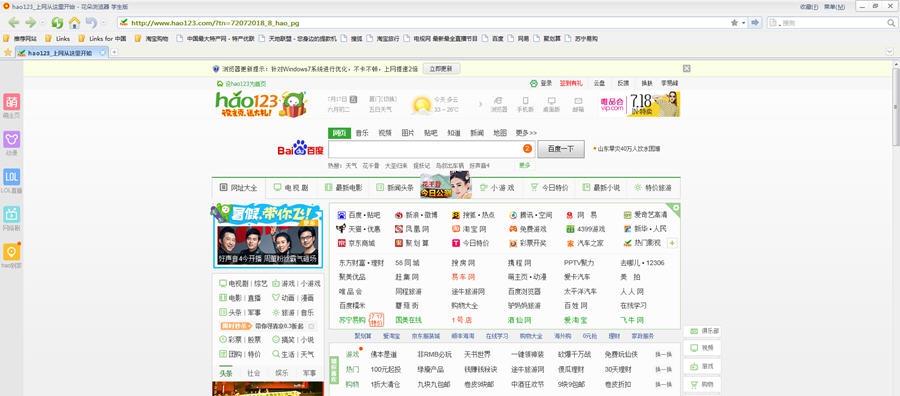
Task: Open the search engine selector in the browser search box
Action: click(774, 23)
